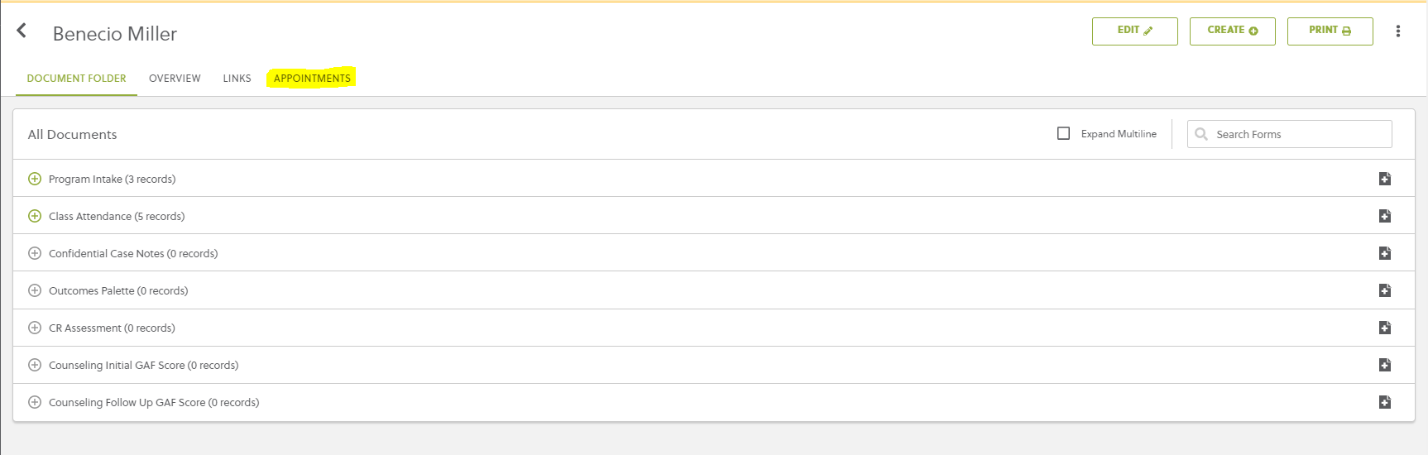
Task: Add new Confidential Case Notes icon
Action: [1385, 253]
